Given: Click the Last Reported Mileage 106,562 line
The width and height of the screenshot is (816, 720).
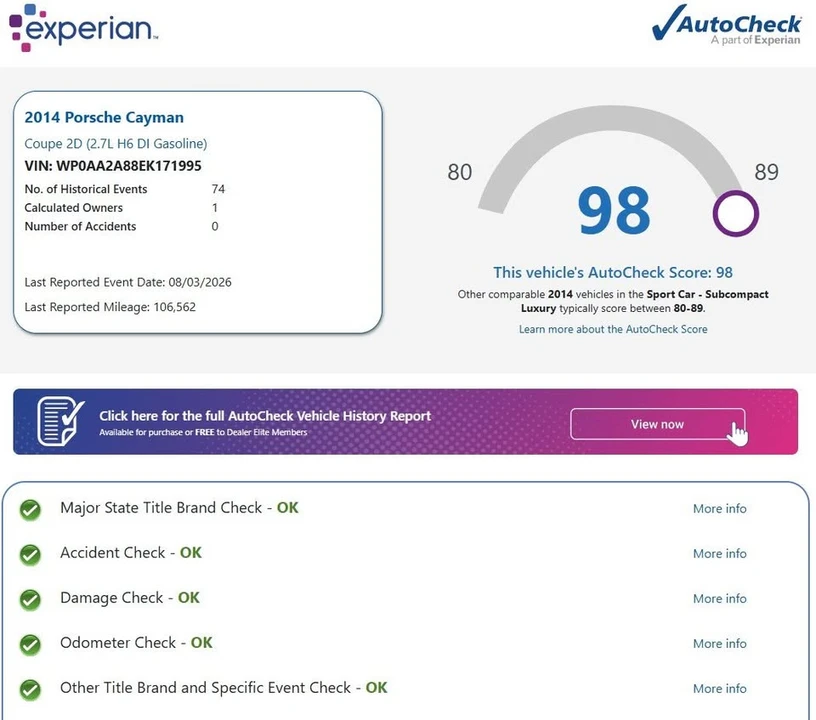Looking at the screenshot, I should 110,307.
